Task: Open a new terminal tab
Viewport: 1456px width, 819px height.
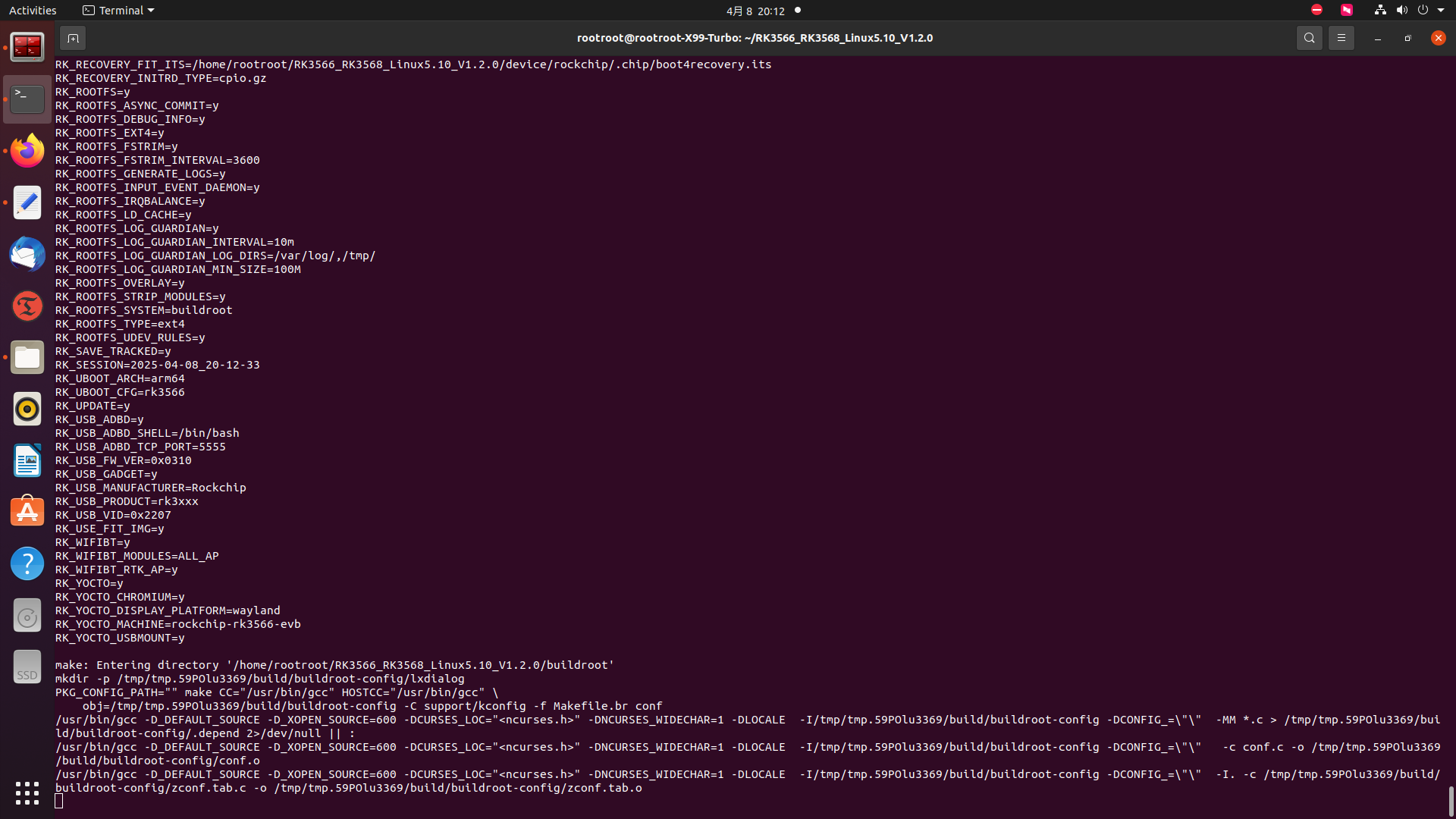Action: (73, 38)
